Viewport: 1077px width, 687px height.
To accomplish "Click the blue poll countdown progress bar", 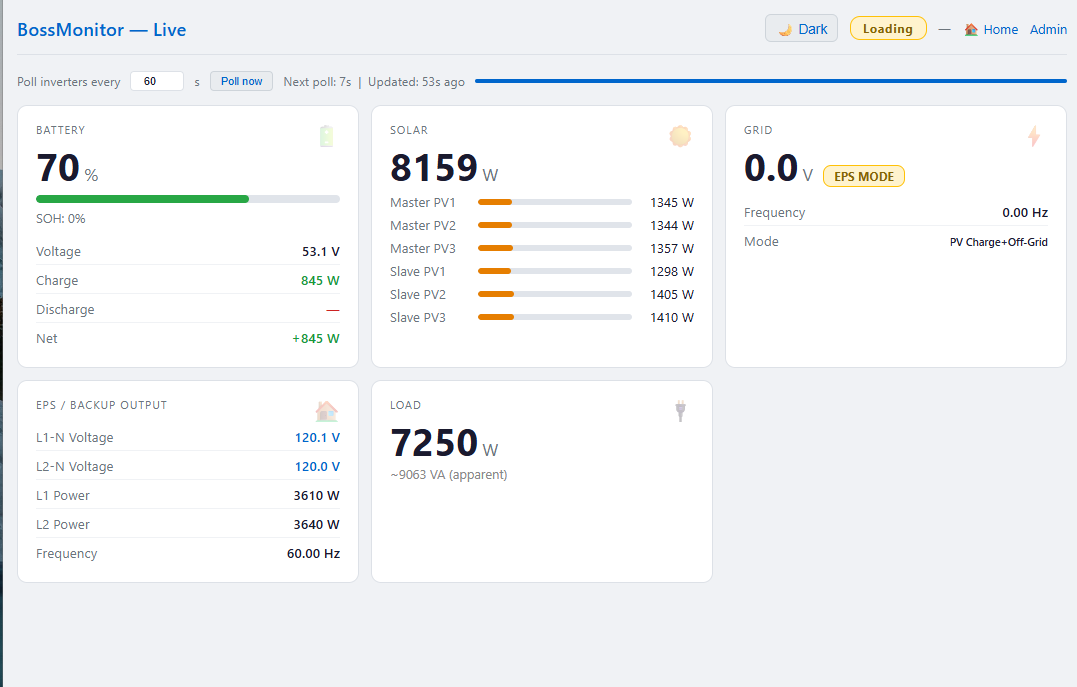I will click(771, 81).
